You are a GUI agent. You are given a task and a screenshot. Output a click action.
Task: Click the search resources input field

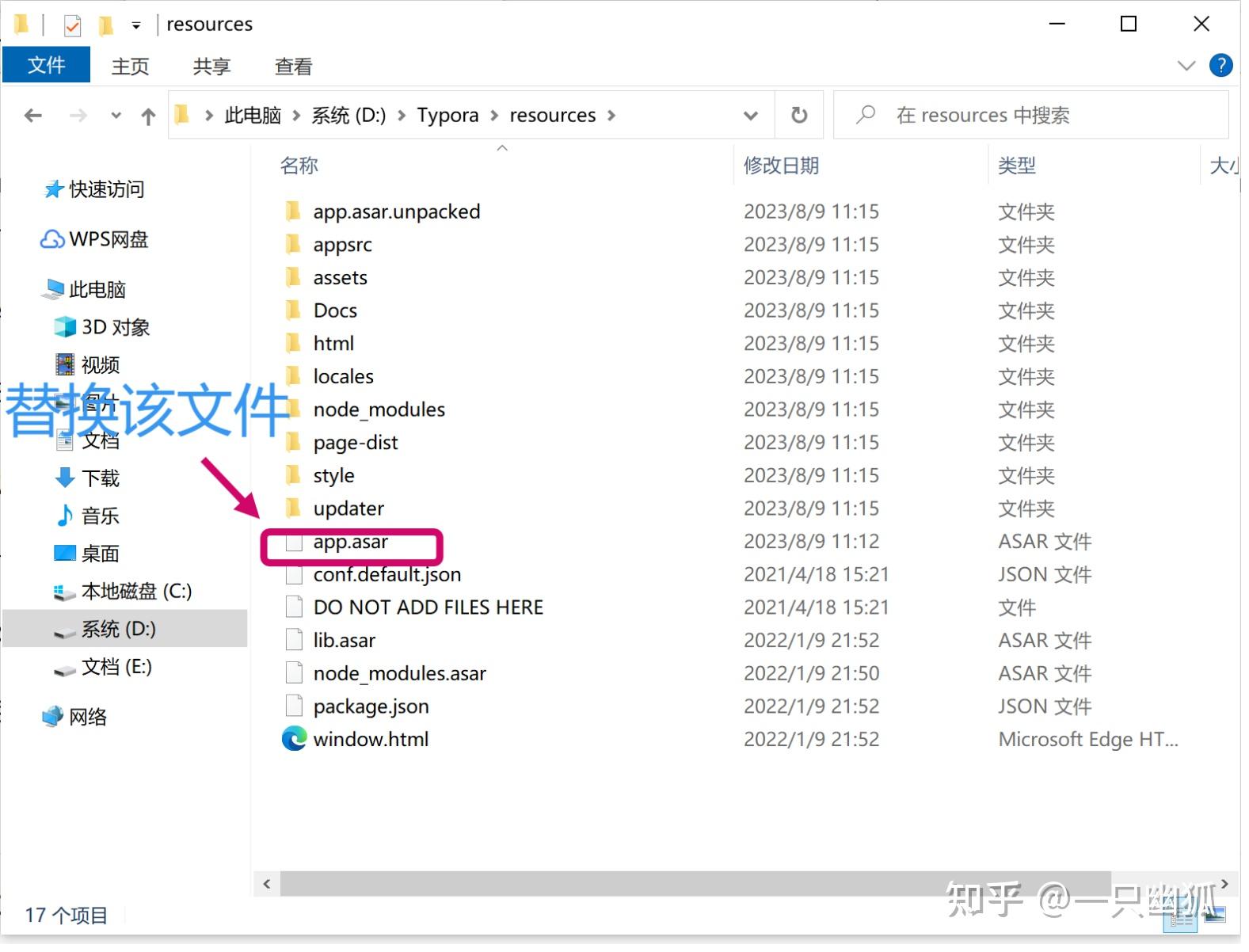pos(1030,115)
